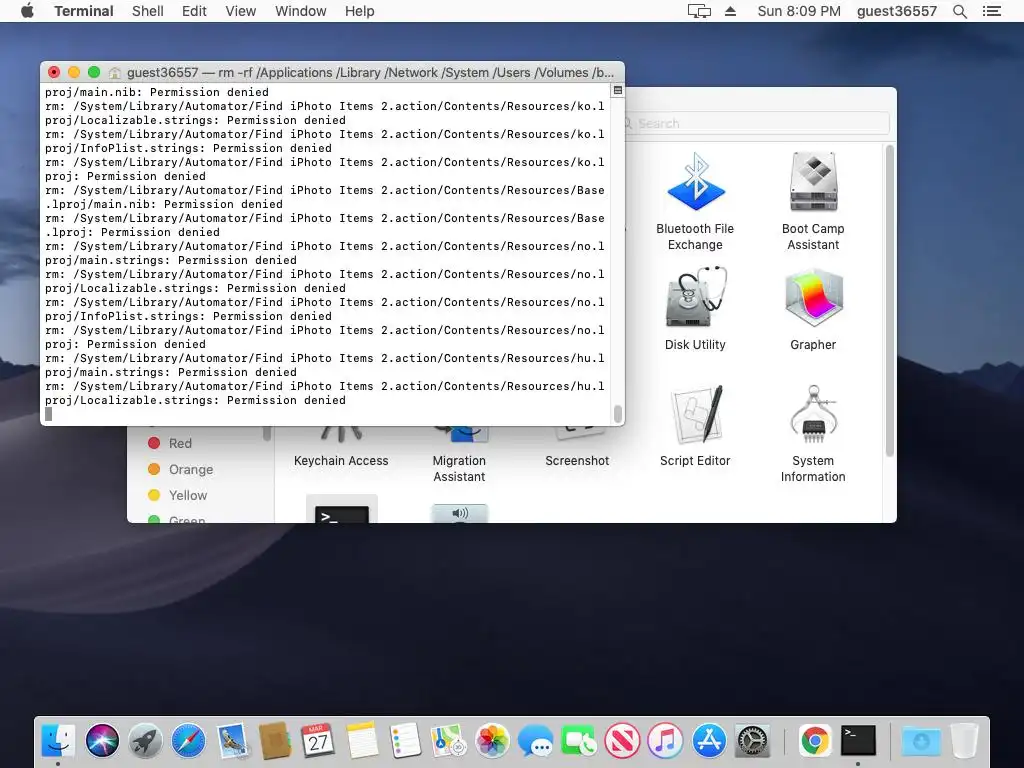This screenshot has width=1024, height=768.
Task: Select Keychain Access in Finder window
Action: pyautogui.click(x=341, y=460)
